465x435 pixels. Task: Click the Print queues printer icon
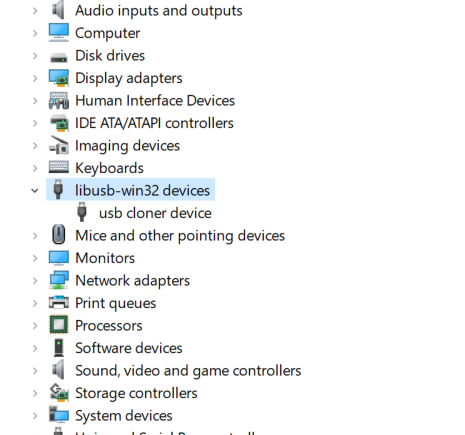point(59,303)
